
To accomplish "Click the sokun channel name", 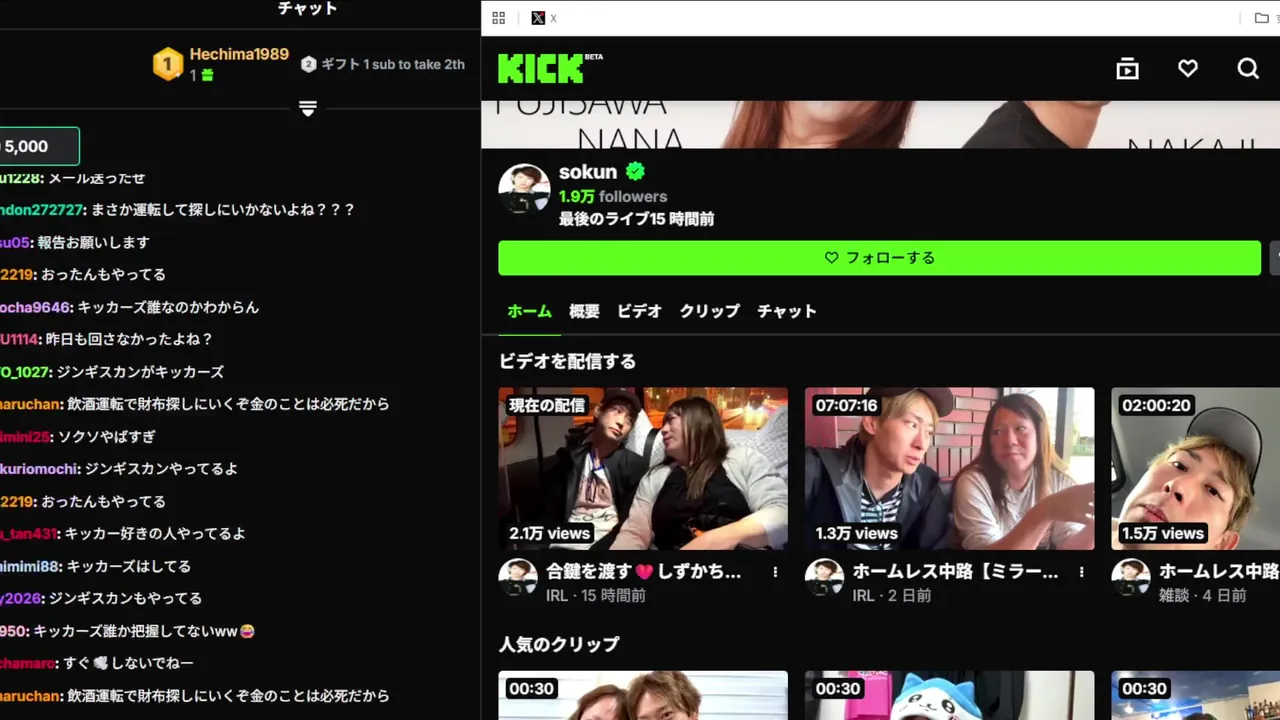I will [x=588, y=171].
